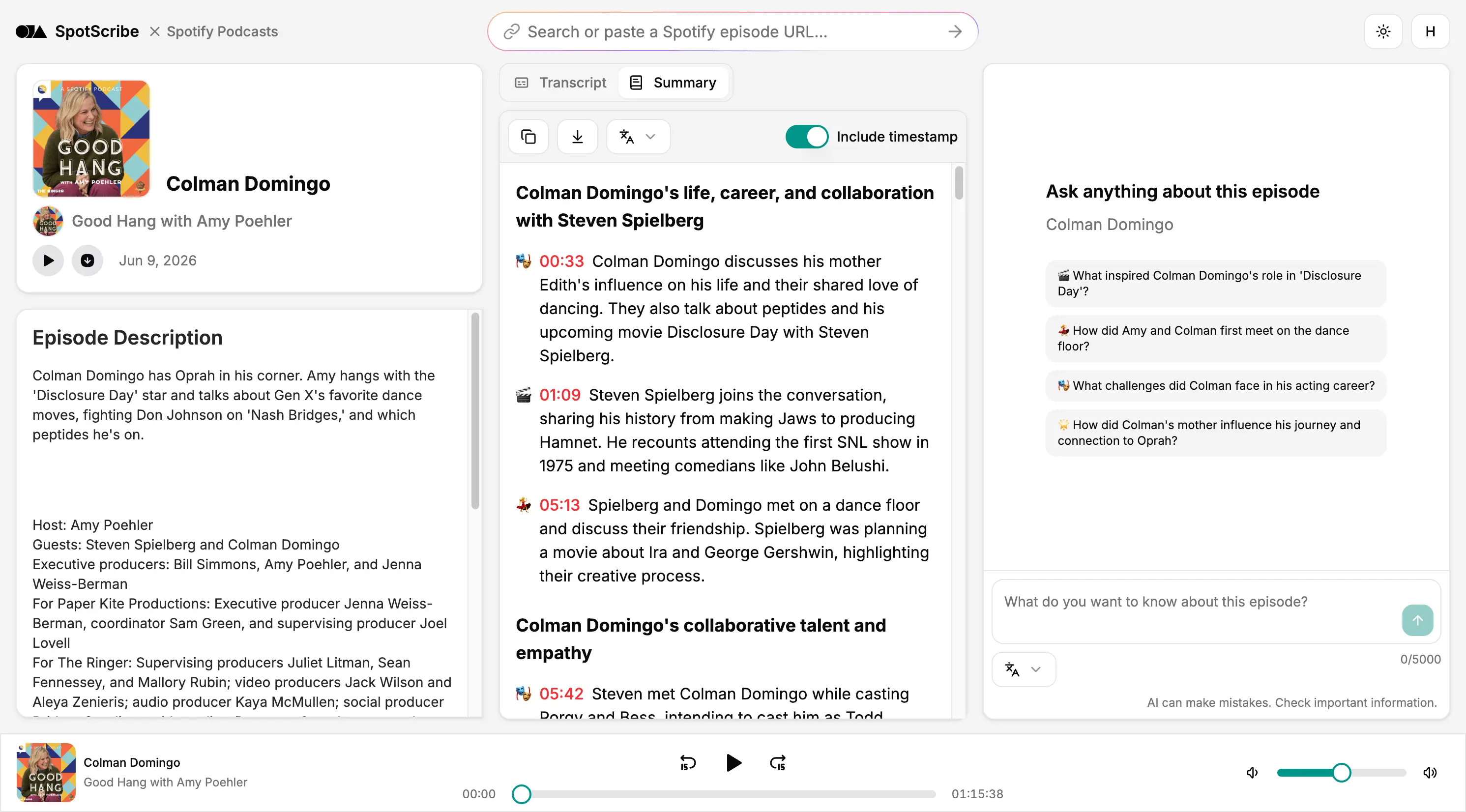Screen dimensions: 1466x812
Task: Select the Summary tab
Action: click(673, 83)
